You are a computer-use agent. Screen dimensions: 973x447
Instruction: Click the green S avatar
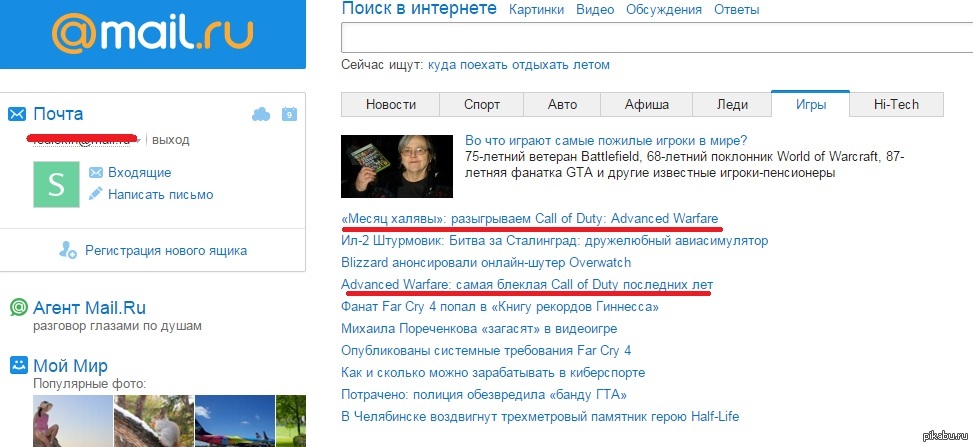click(56, 184)
